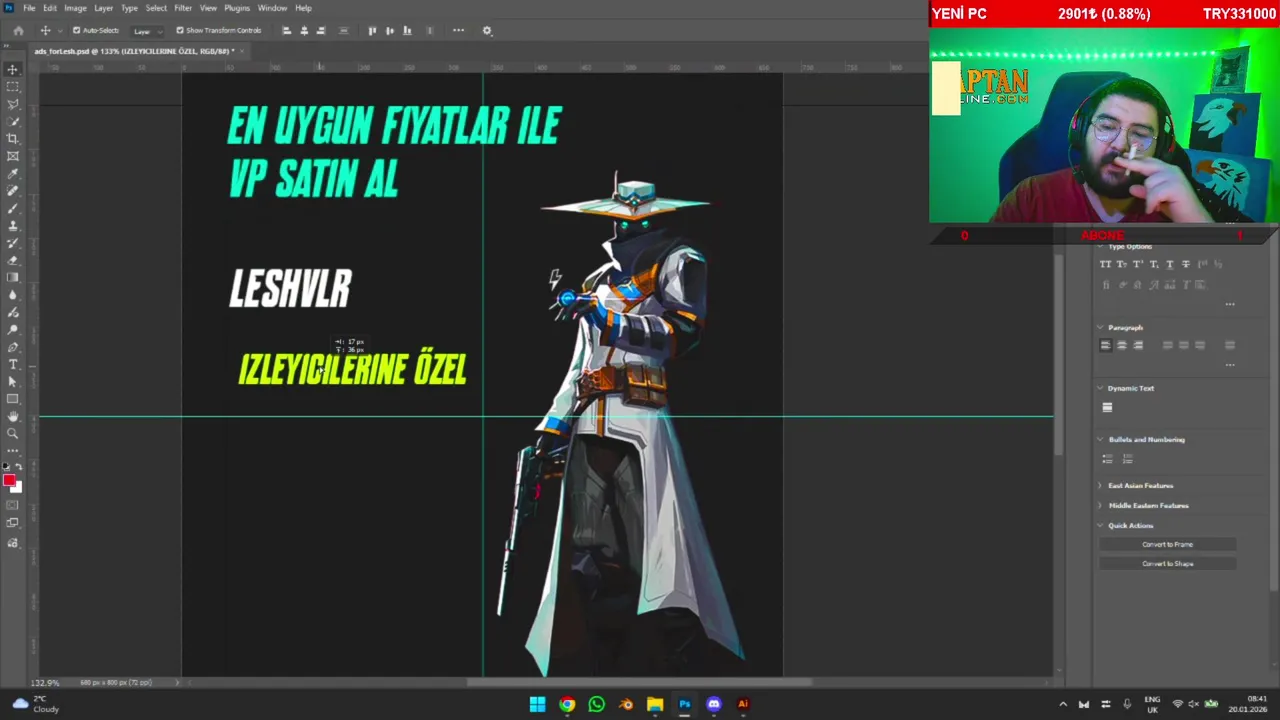Select the Eraser tool
This screenshot has width=1280, height=720.
(x=13, y=260)
